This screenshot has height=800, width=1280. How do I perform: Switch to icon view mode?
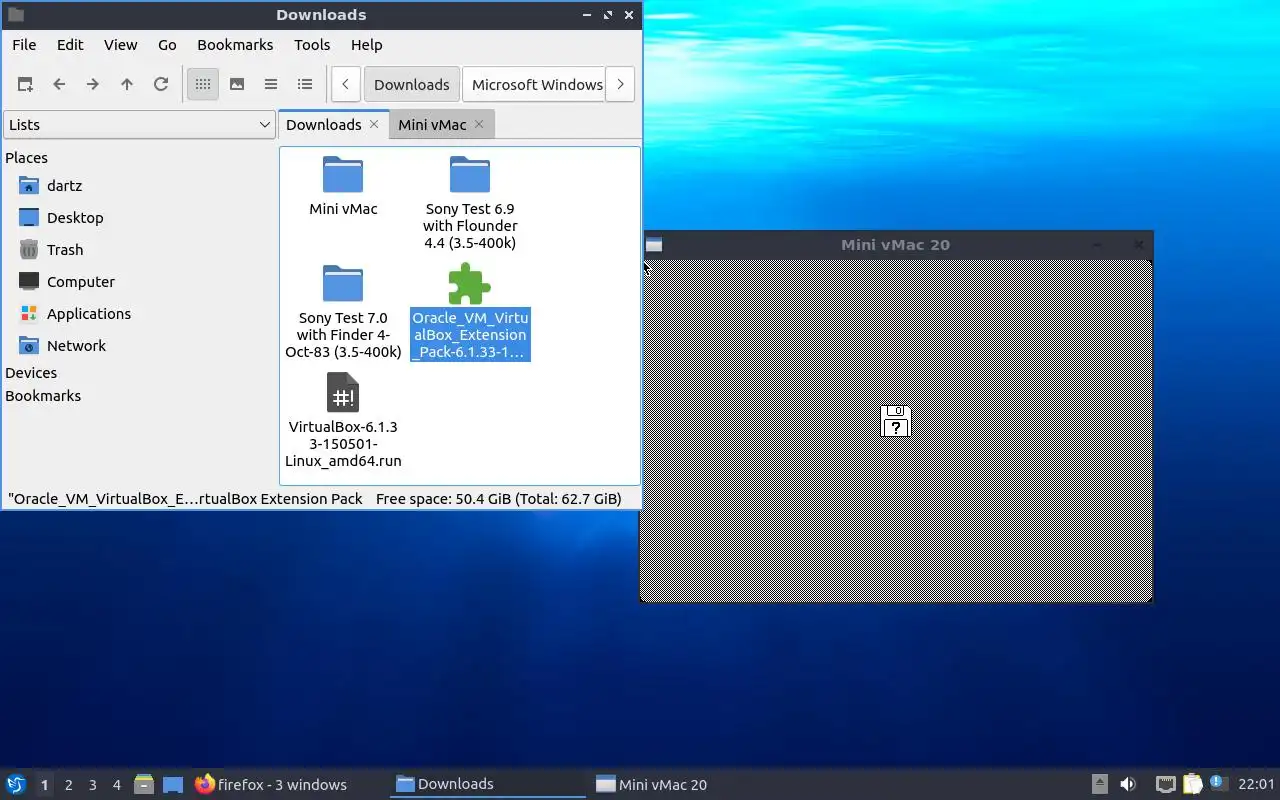pyautogui.click(x=203, y=84)
